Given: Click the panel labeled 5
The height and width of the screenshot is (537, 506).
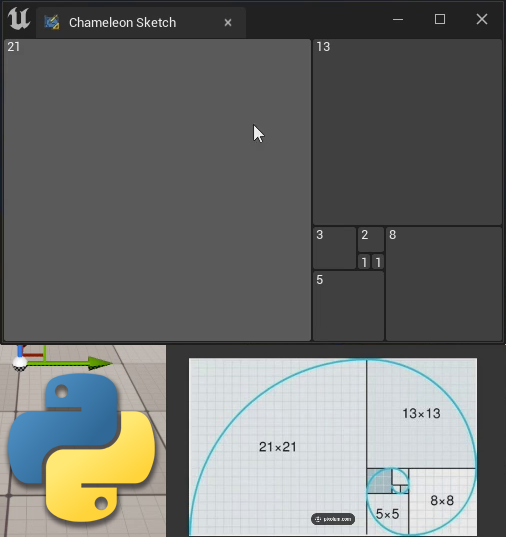Looking at the screenshot, I should 348,306.
